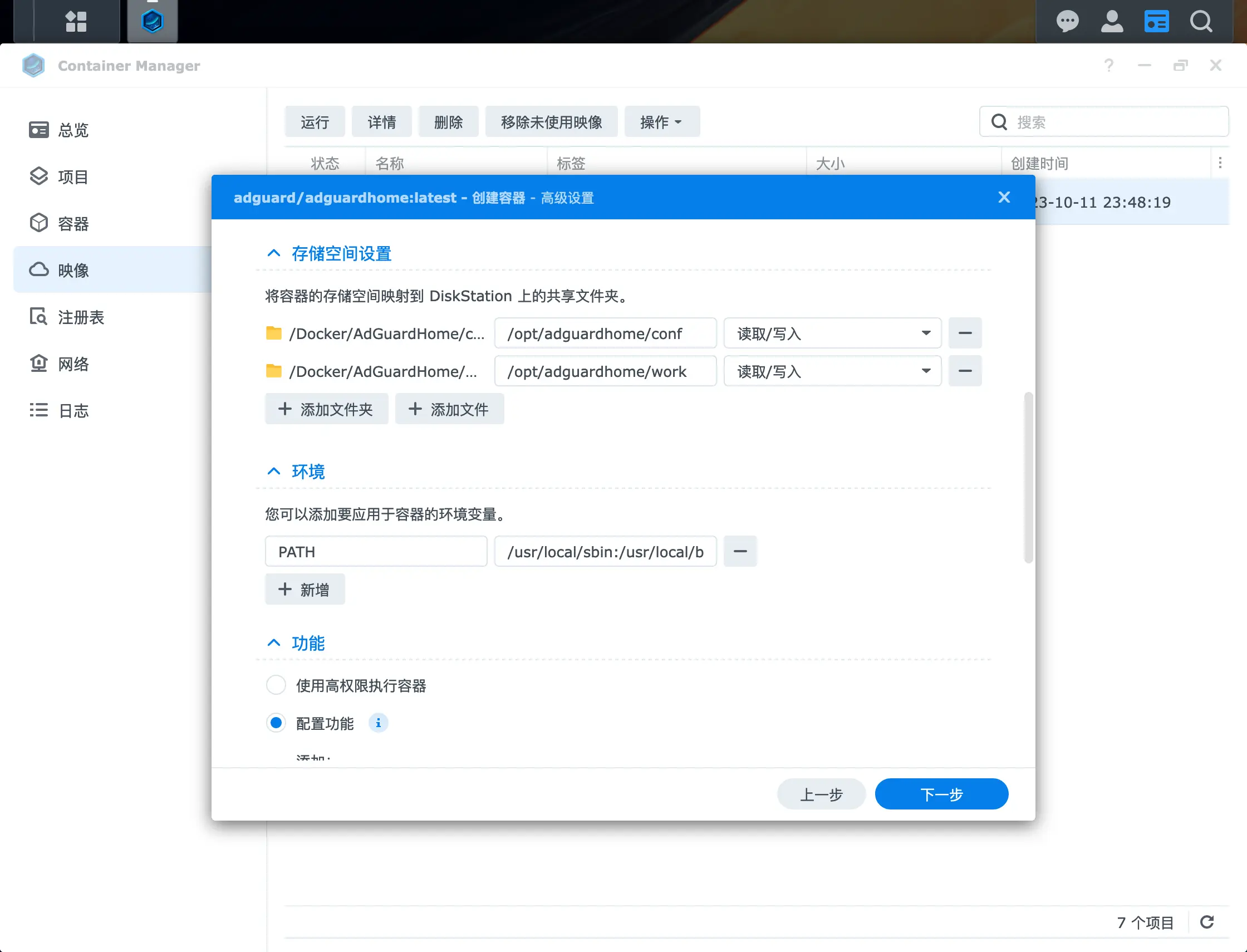Click the 详情 button

click(x=381, y=122)
